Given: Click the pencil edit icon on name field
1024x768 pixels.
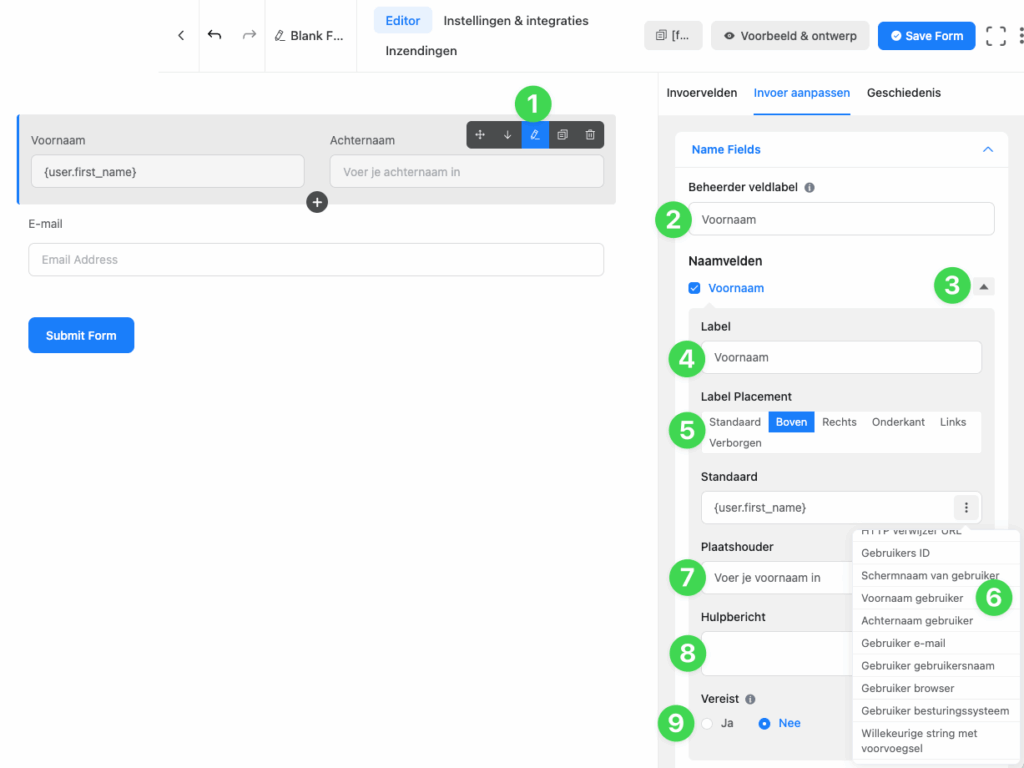Looking at the screenshot, I should [535, 135].
